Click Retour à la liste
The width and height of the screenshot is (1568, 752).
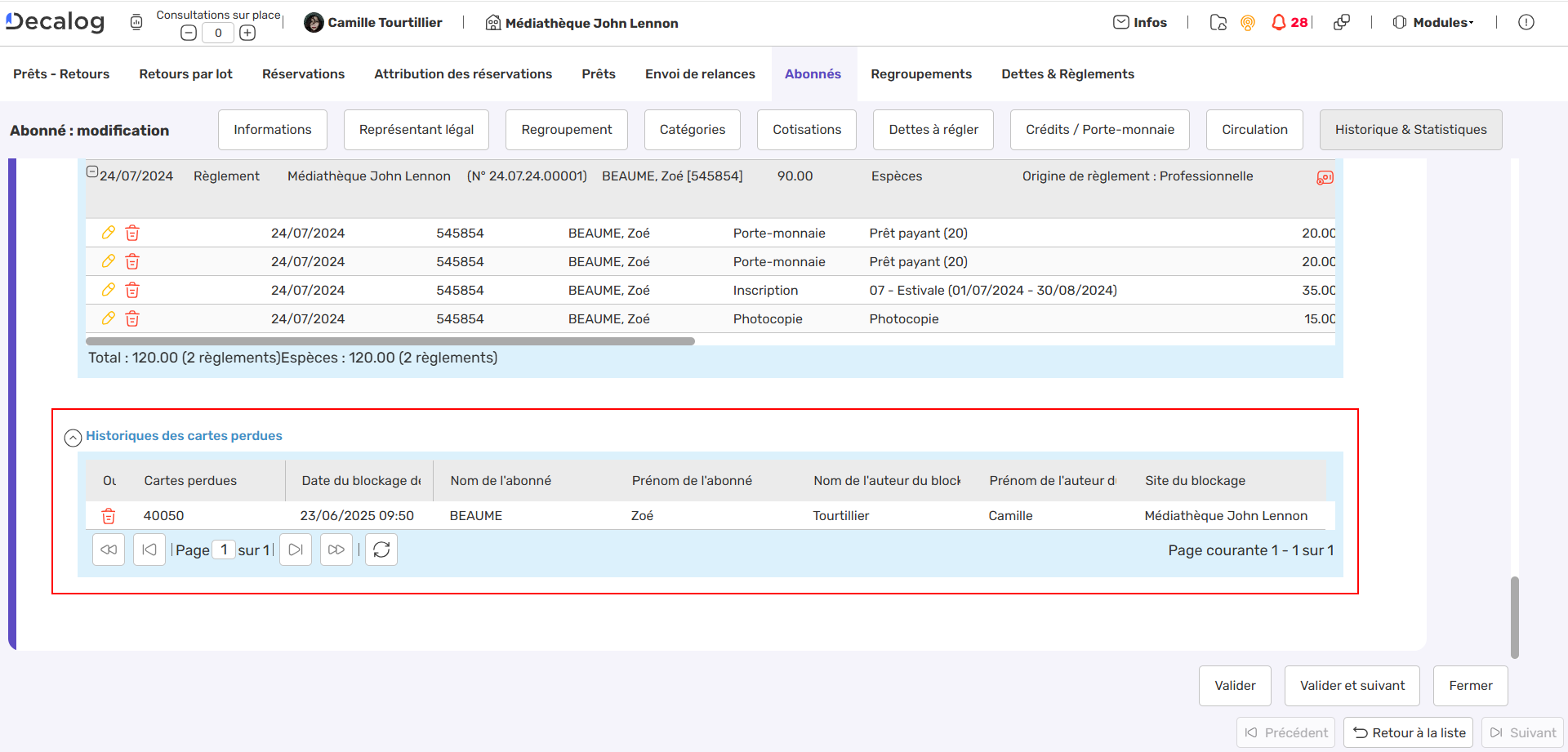click(1407, 732)
